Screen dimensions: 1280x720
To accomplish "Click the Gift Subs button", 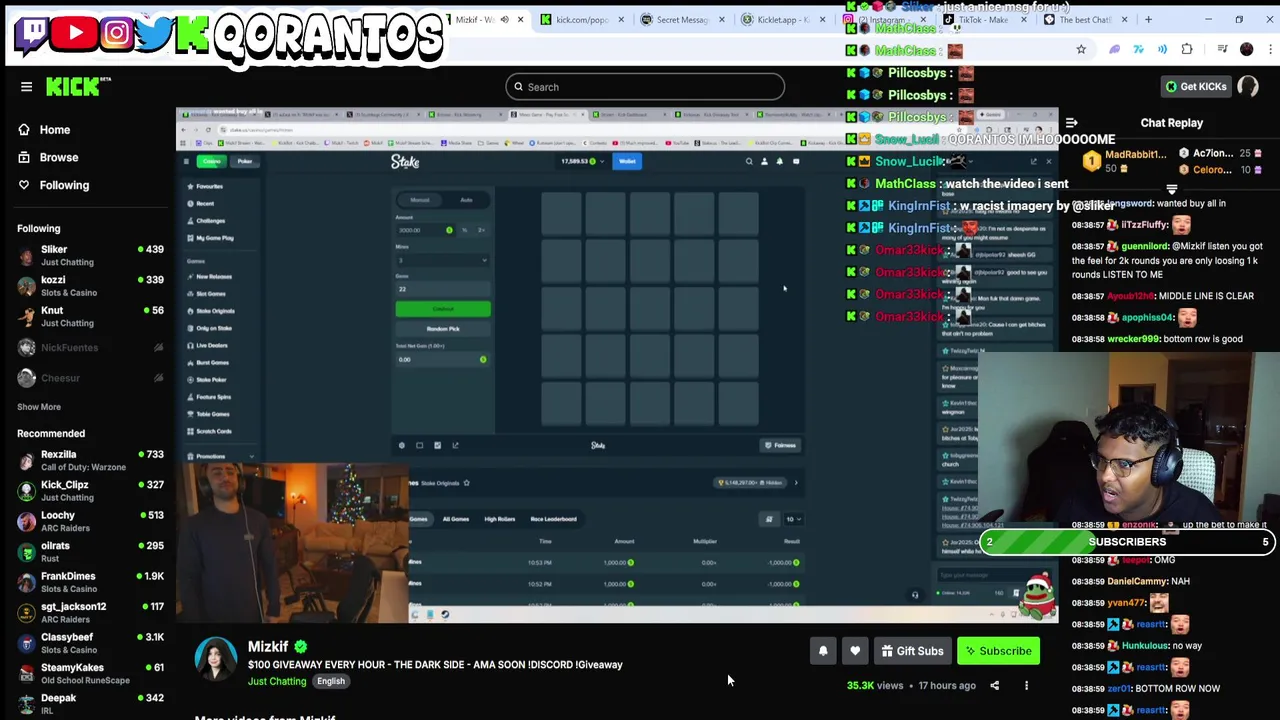I will pyautogui.click(x=912, y=651).
